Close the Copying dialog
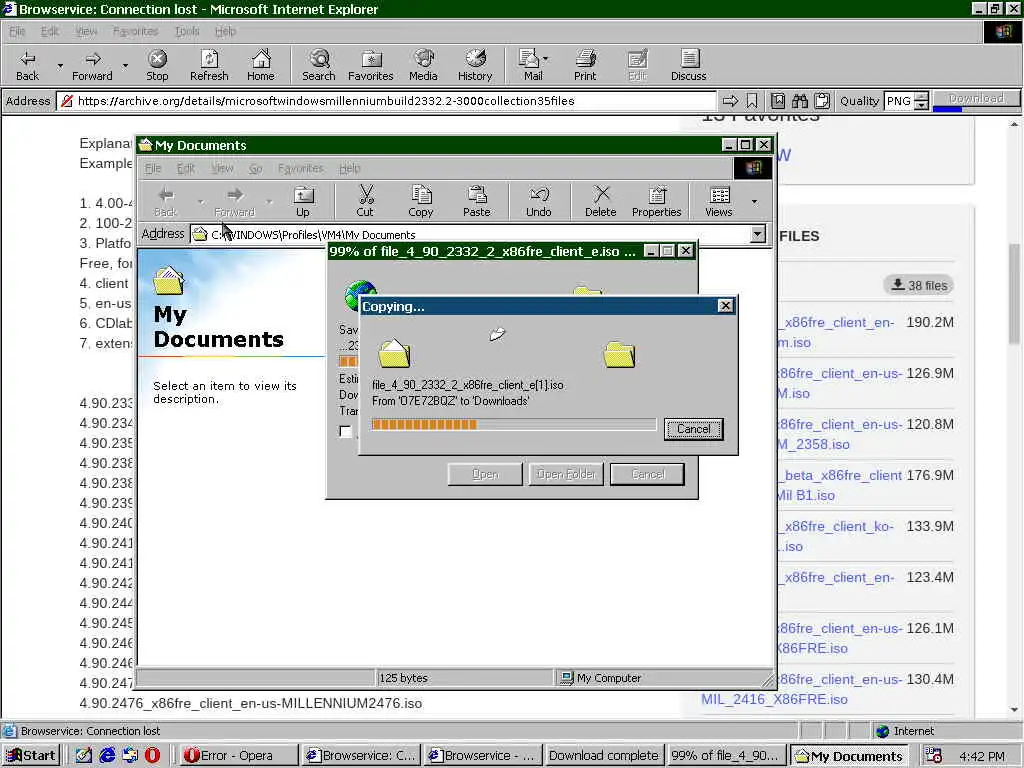Screen dimensions: 1024x768 726,306
